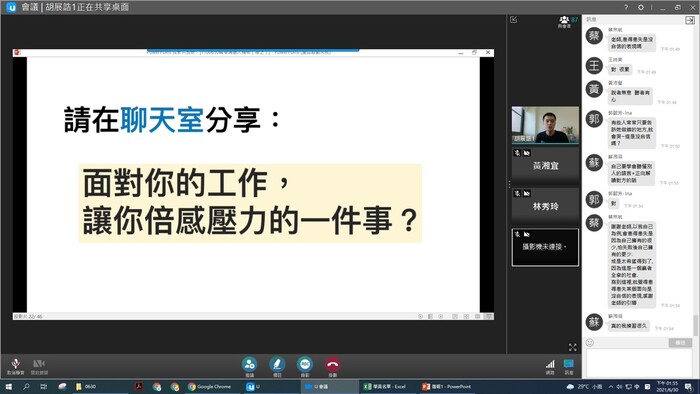Start recording with the REC button

305,365
